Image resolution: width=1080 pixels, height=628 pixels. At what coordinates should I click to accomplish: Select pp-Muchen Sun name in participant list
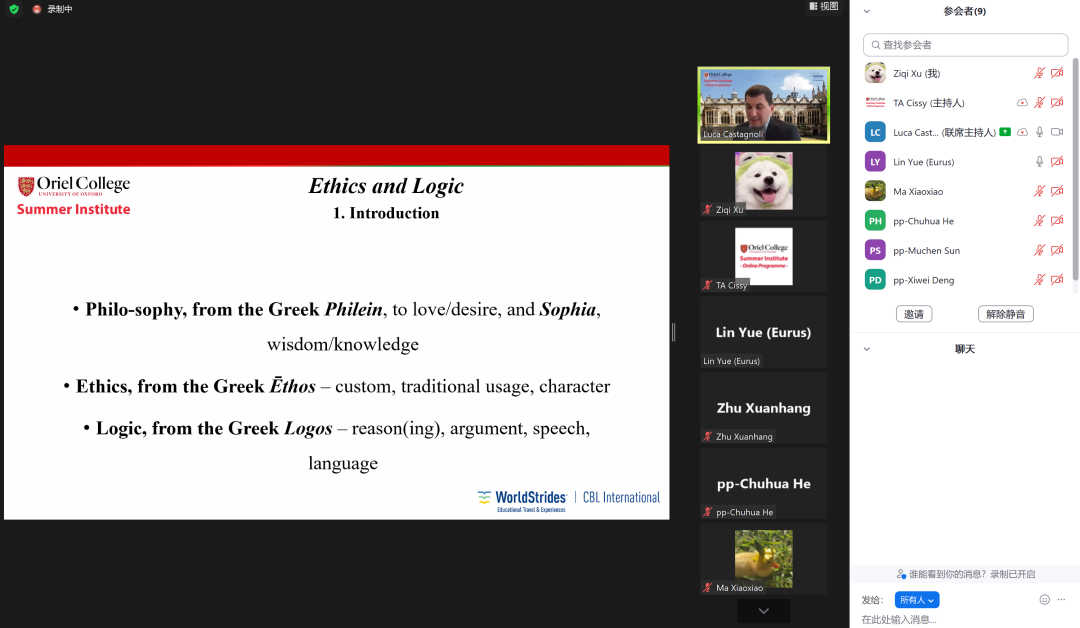tap(926, 251)
